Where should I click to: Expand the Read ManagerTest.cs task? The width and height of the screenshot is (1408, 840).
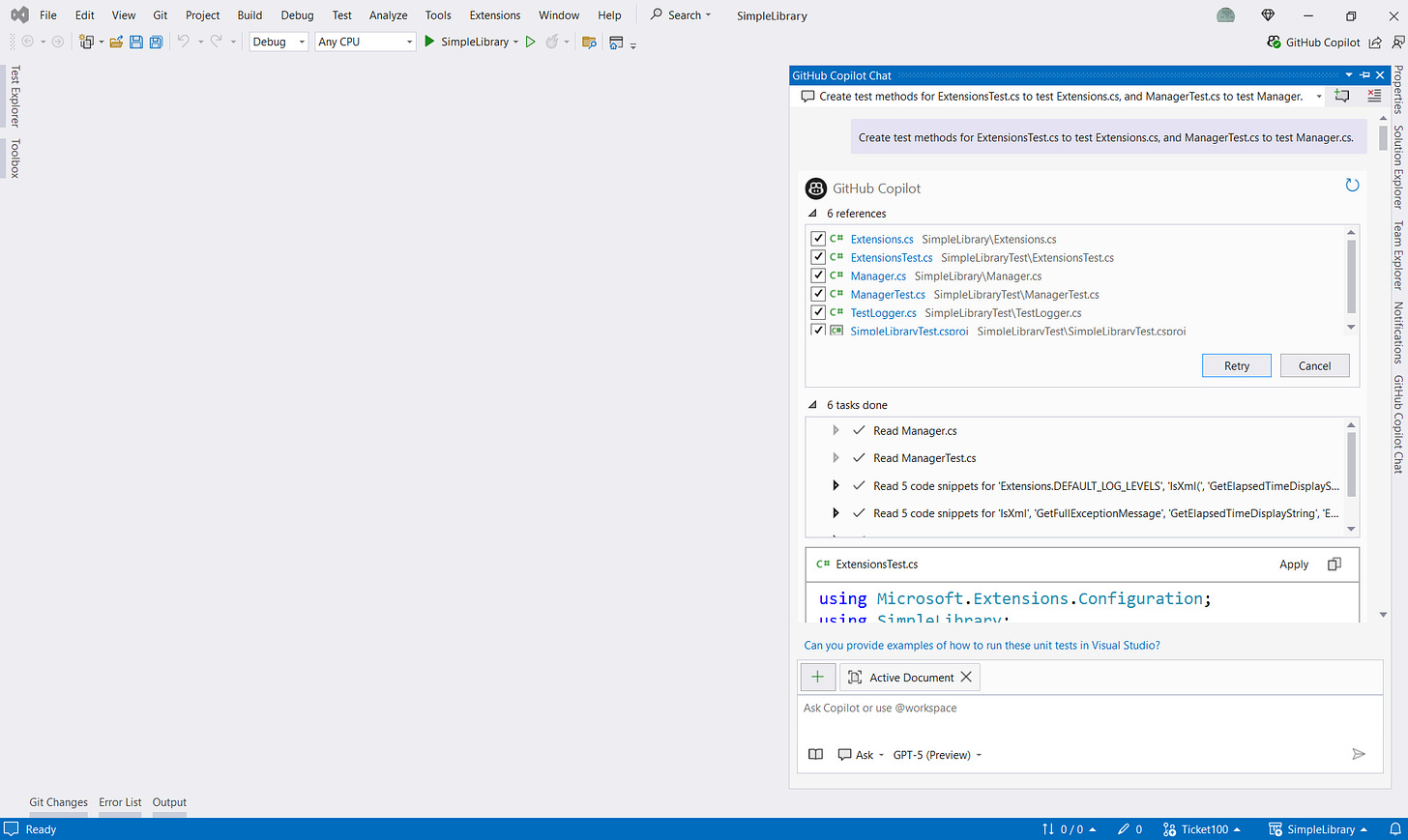836,457
